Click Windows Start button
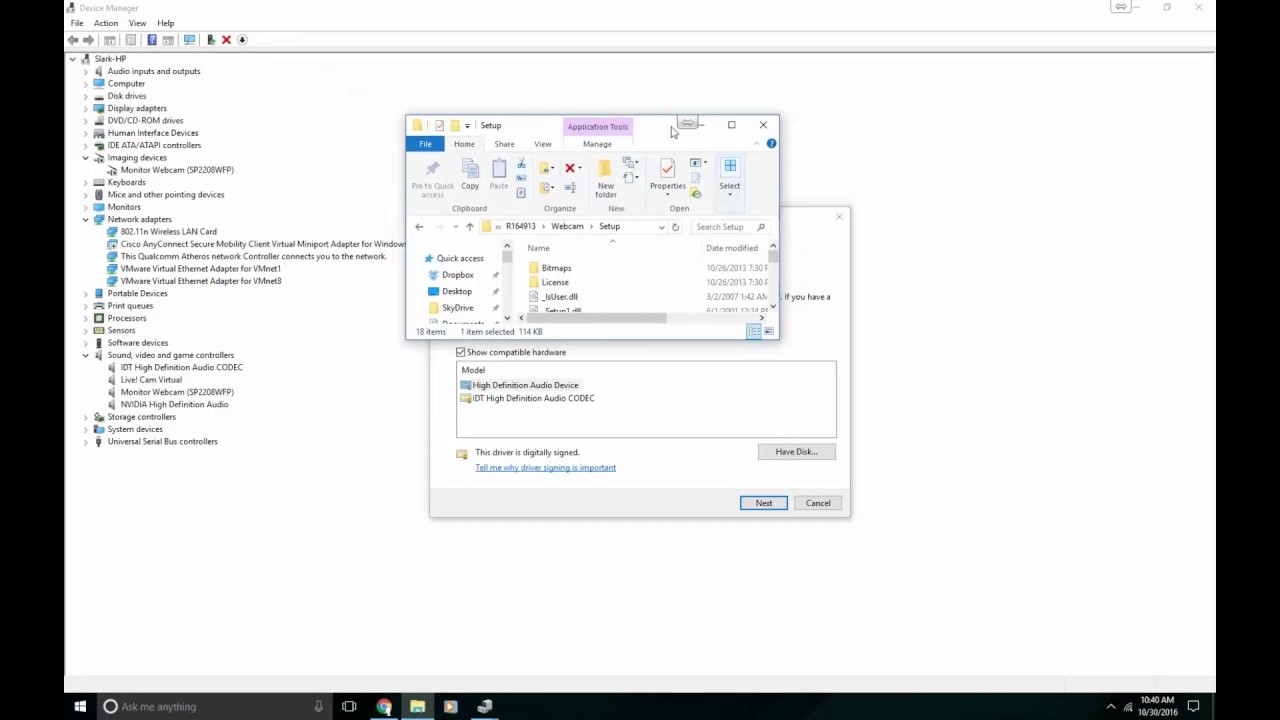1280x720 pixels. 80,707
